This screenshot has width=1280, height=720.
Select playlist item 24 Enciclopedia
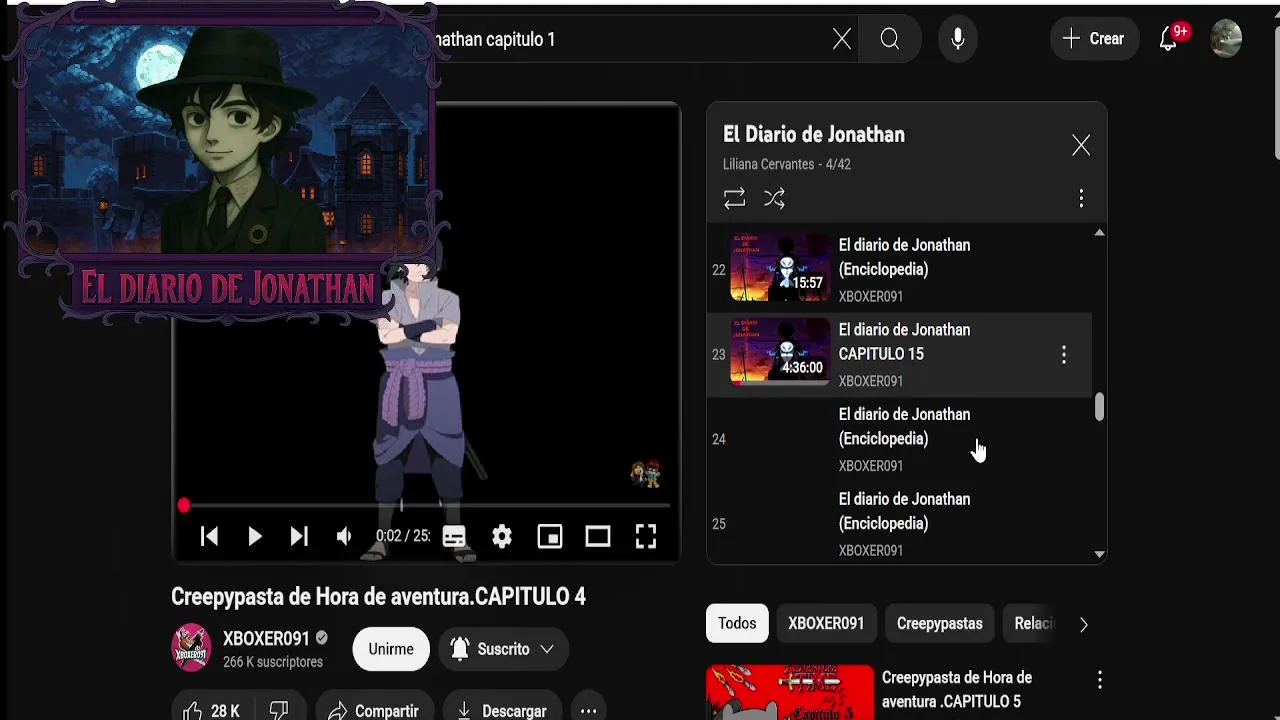click(899, 439)
